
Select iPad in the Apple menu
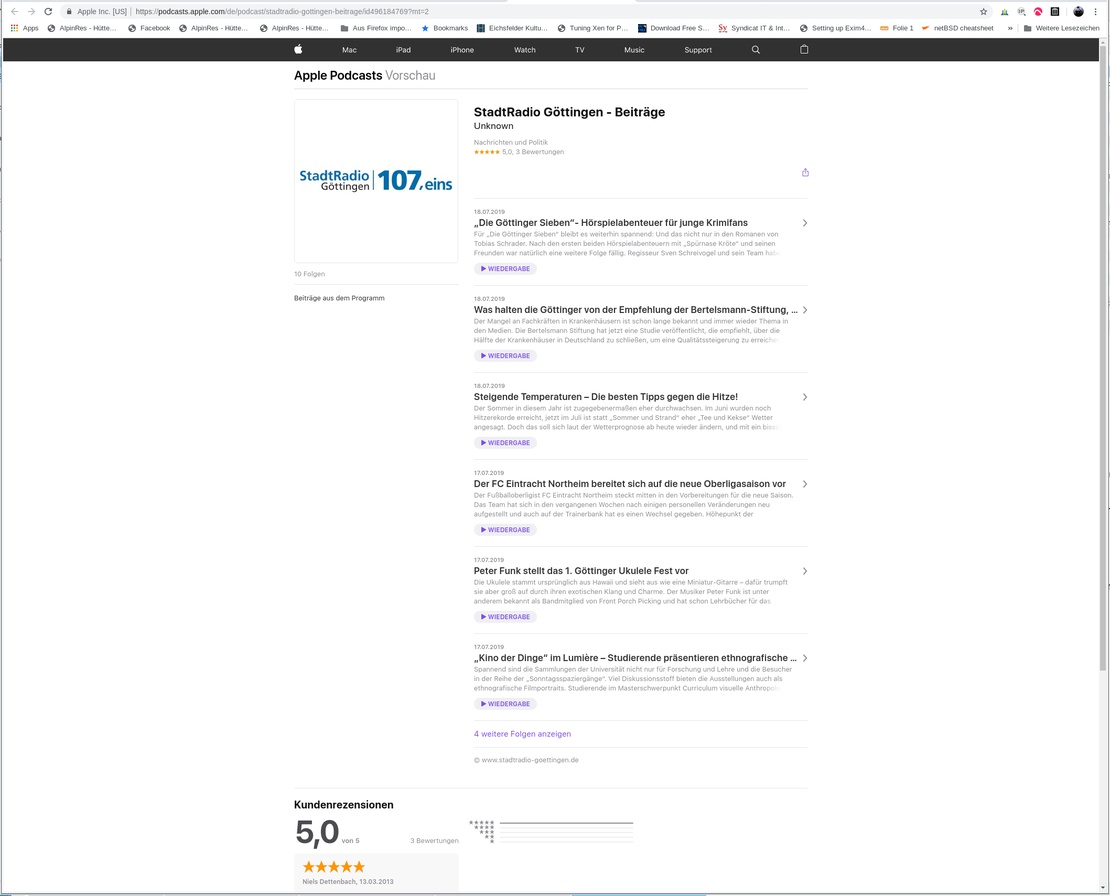403,50
